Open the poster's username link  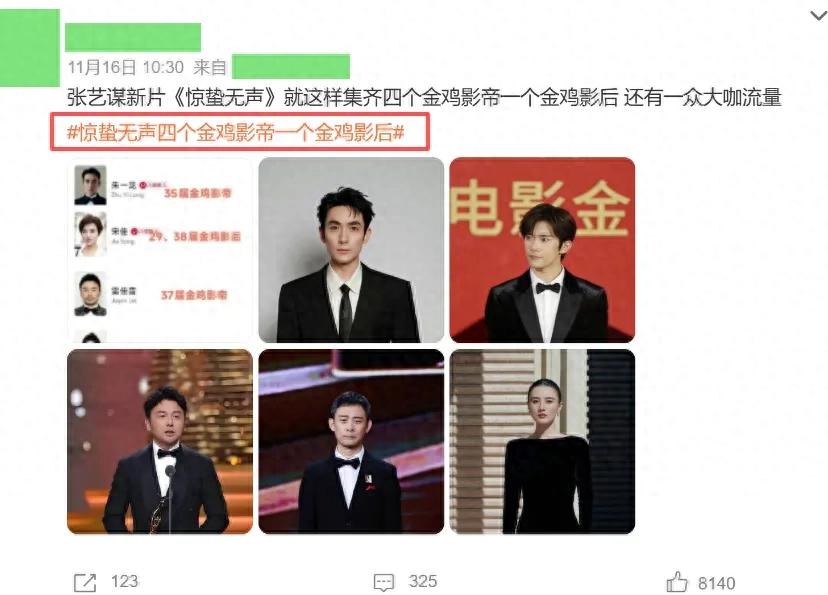pos(133,37)
